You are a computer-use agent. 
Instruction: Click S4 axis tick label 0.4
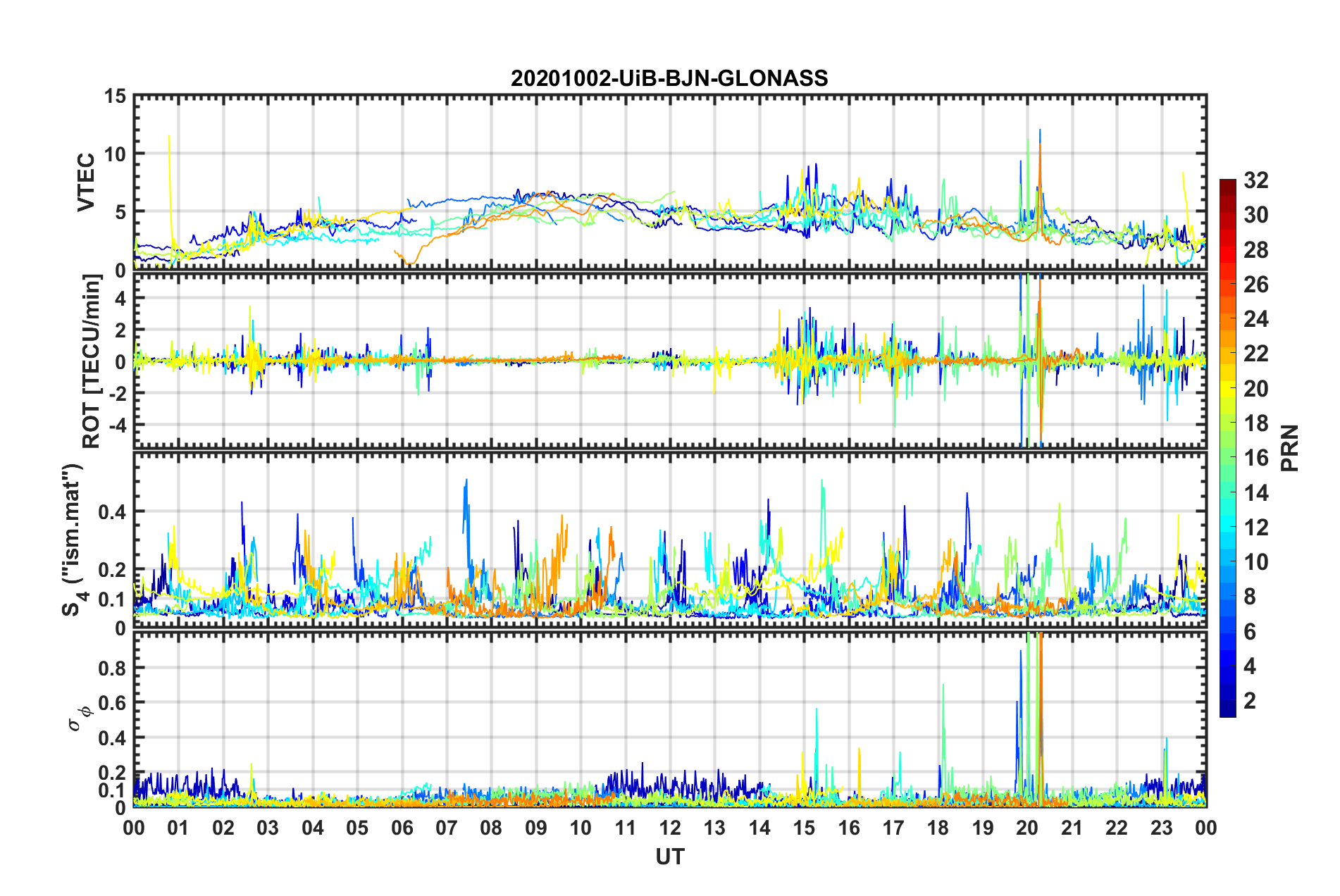(x=112, y=512)
